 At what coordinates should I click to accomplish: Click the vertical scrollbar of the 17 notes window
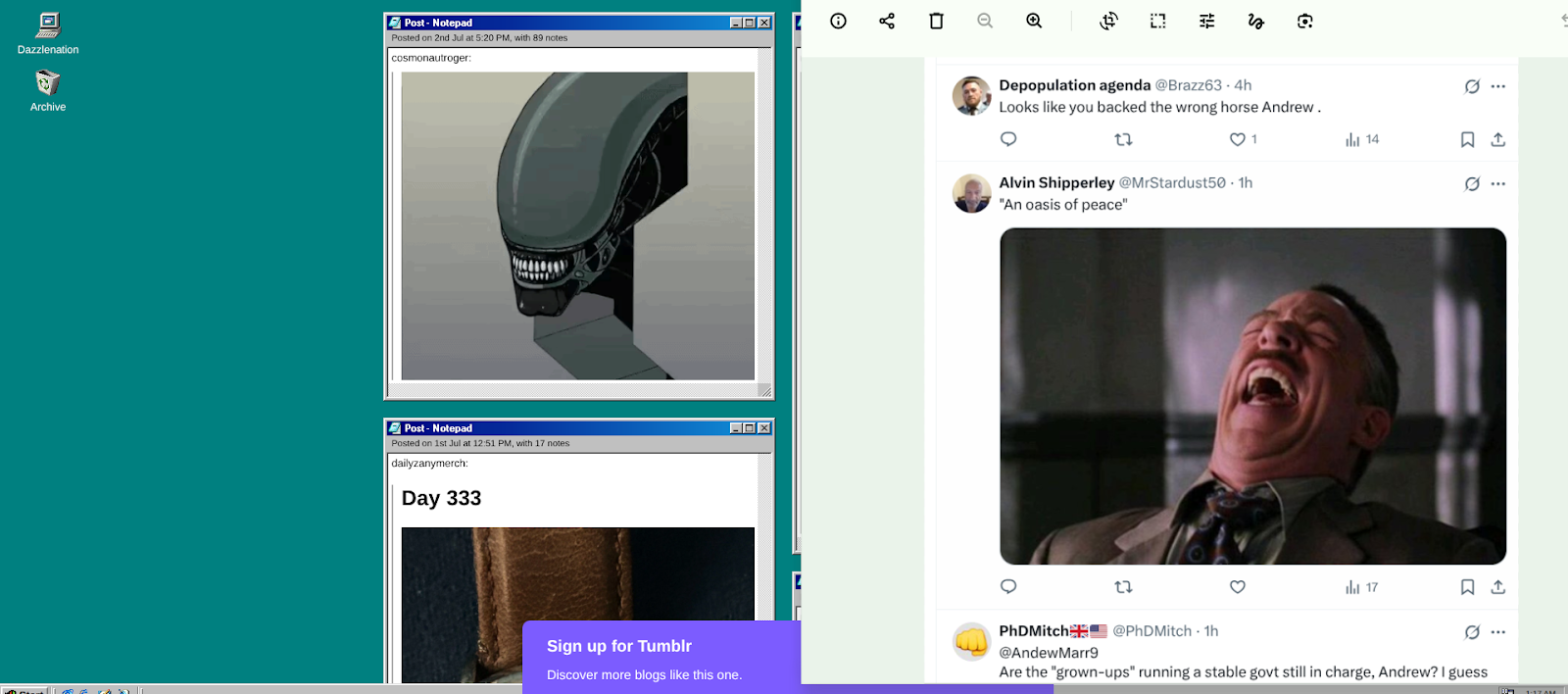click(764, 569)
